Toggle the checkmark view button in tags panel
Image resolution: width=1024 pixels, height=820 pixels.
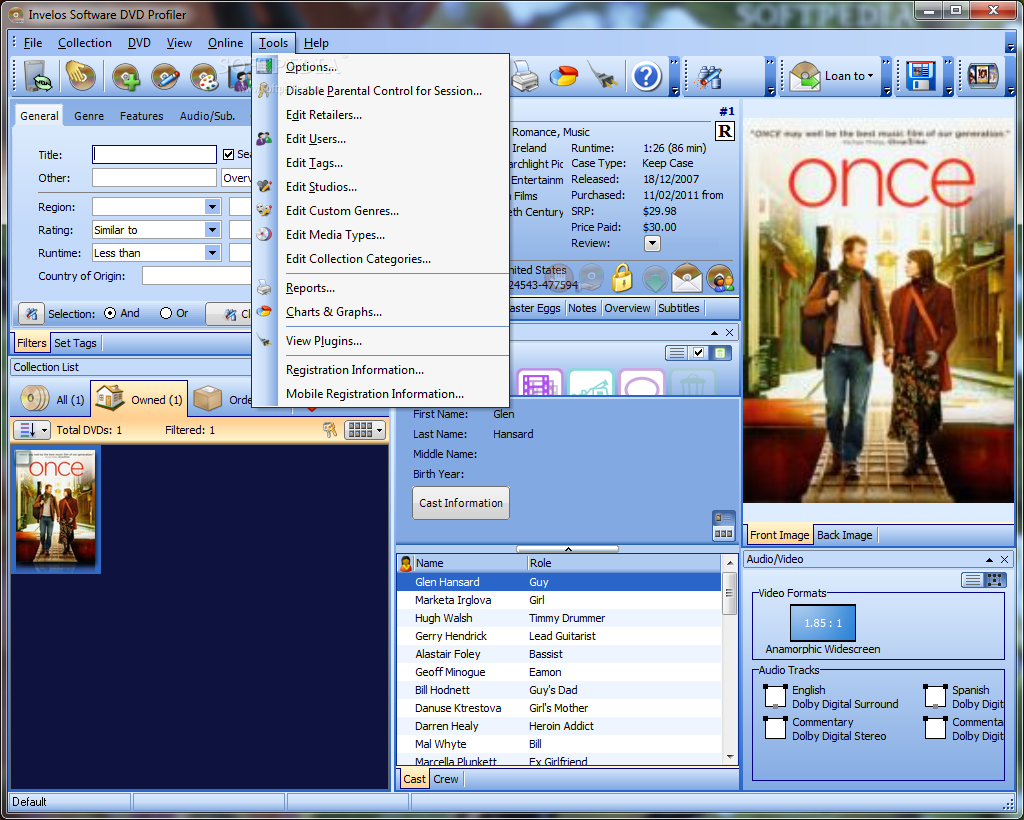[x=699, y=353]
